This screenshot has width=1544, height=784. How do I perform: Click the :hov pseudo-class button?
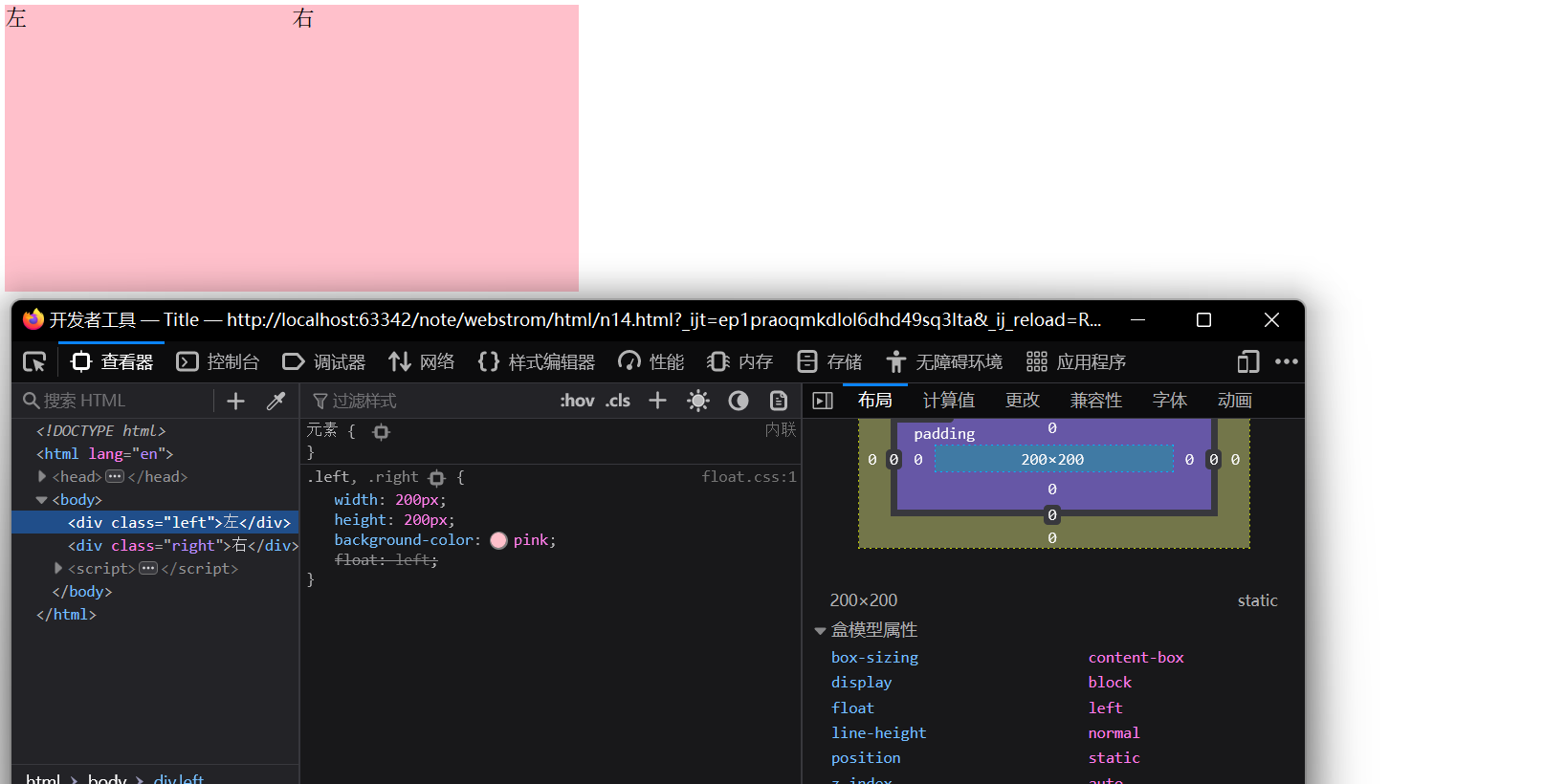(577, 401)
